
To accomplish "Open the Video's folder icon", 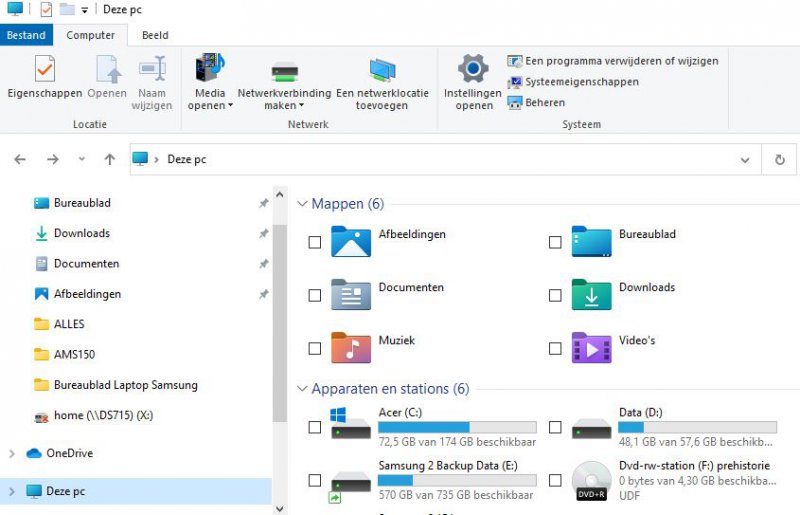I will point(591,348).
